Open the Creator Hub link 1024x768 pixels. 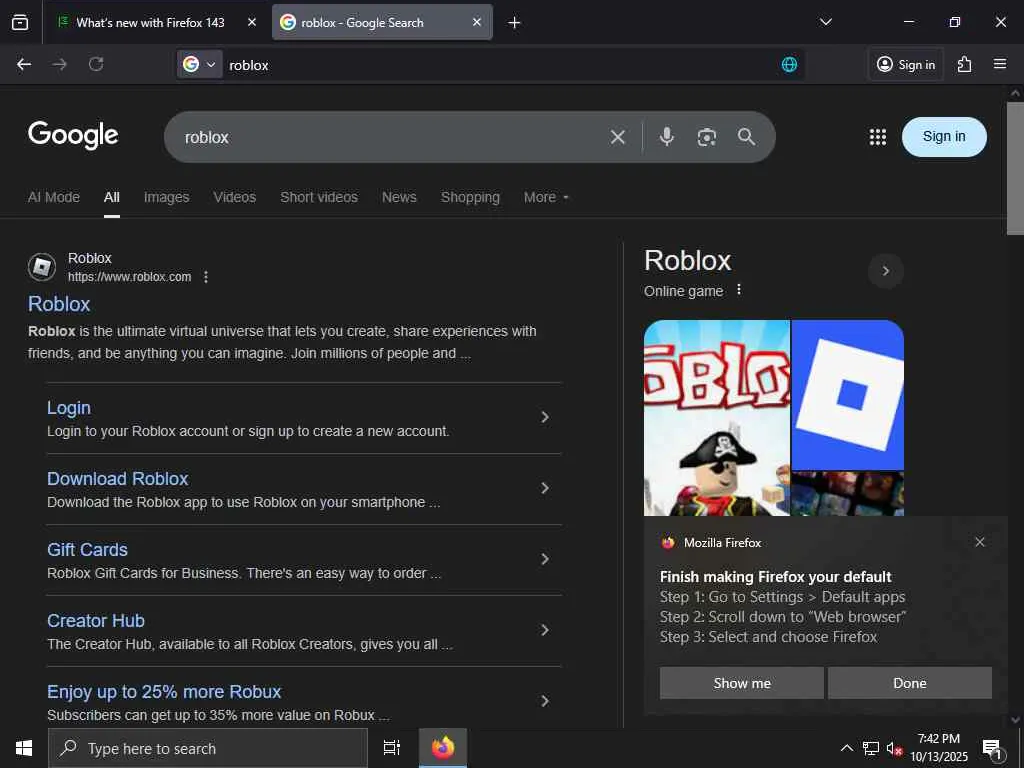click(96, 621)
